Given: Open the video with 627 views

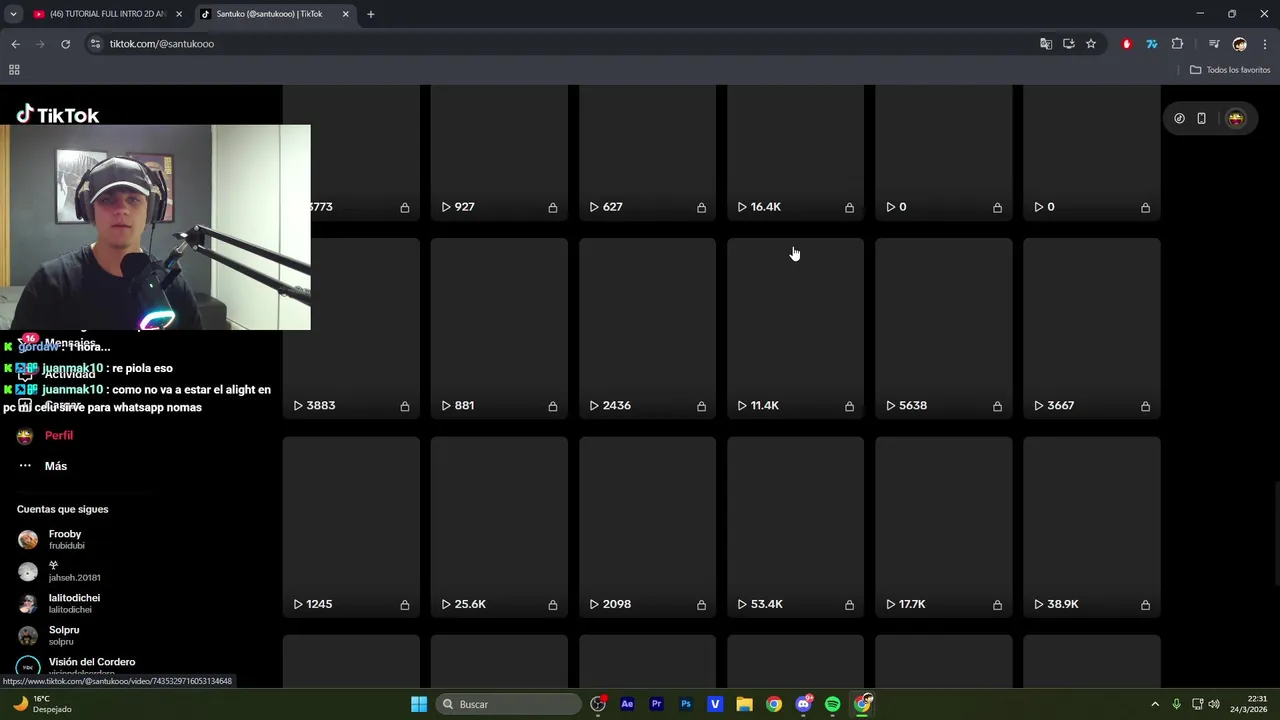Looking at the screenshot, I should (x=647, y=153).
